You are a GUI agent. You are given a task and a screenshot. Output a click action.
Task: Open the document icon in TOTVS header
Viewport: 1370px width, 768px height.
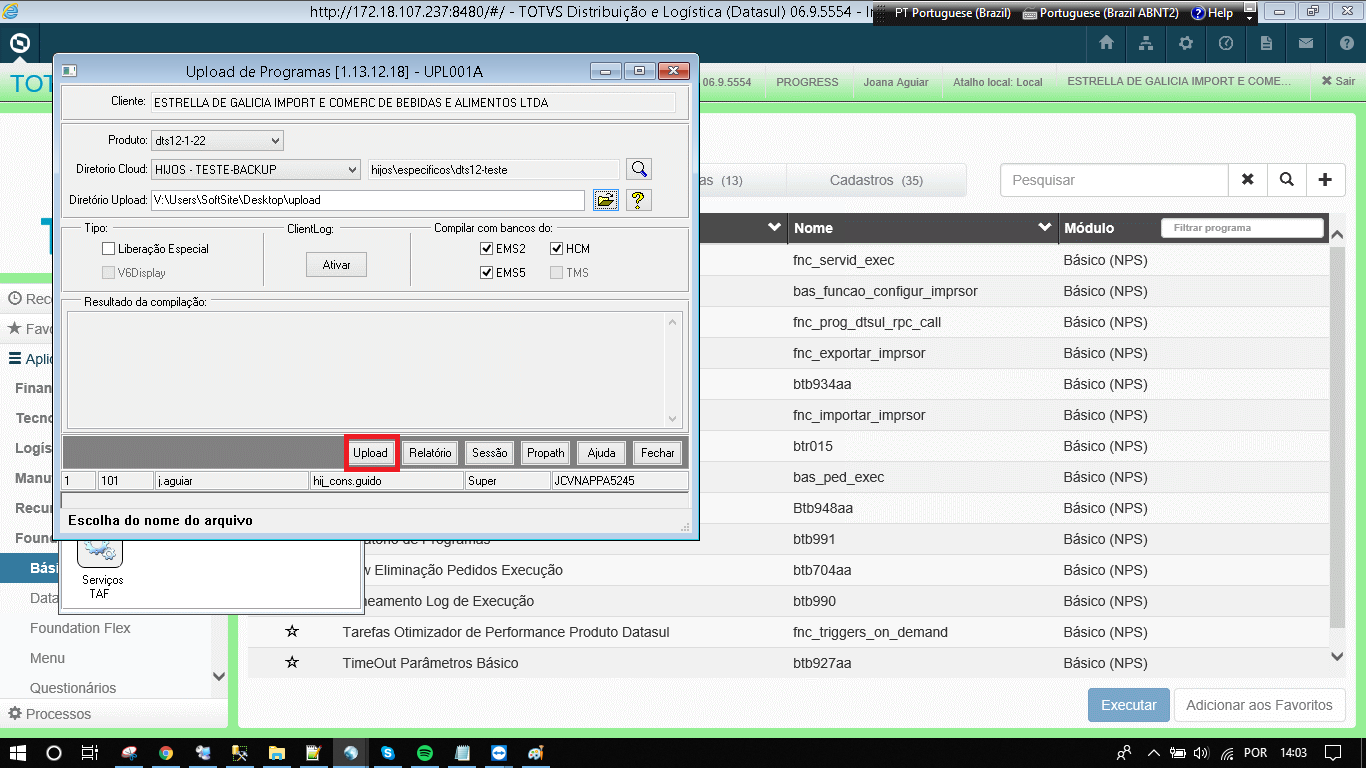(1266, 43)
